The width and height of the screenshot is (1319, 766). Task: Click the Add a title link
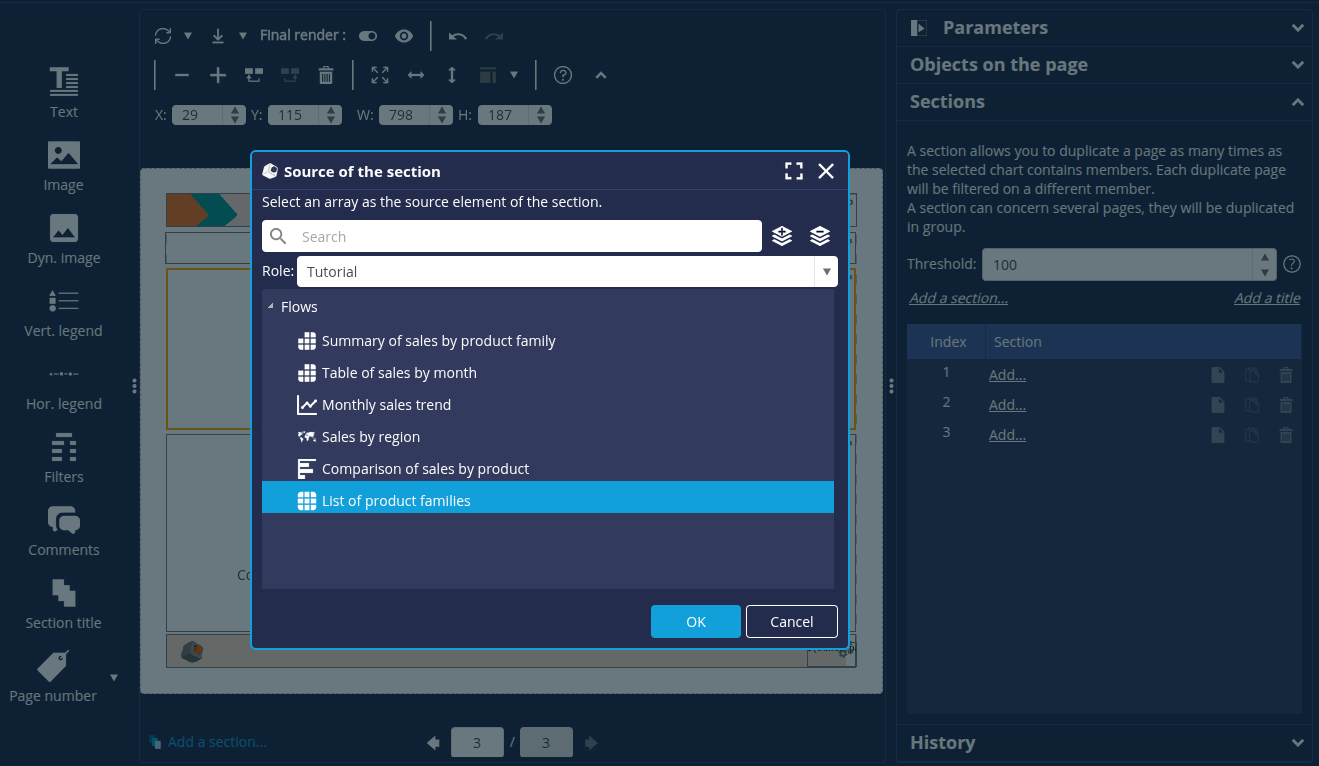[1267, 297]
